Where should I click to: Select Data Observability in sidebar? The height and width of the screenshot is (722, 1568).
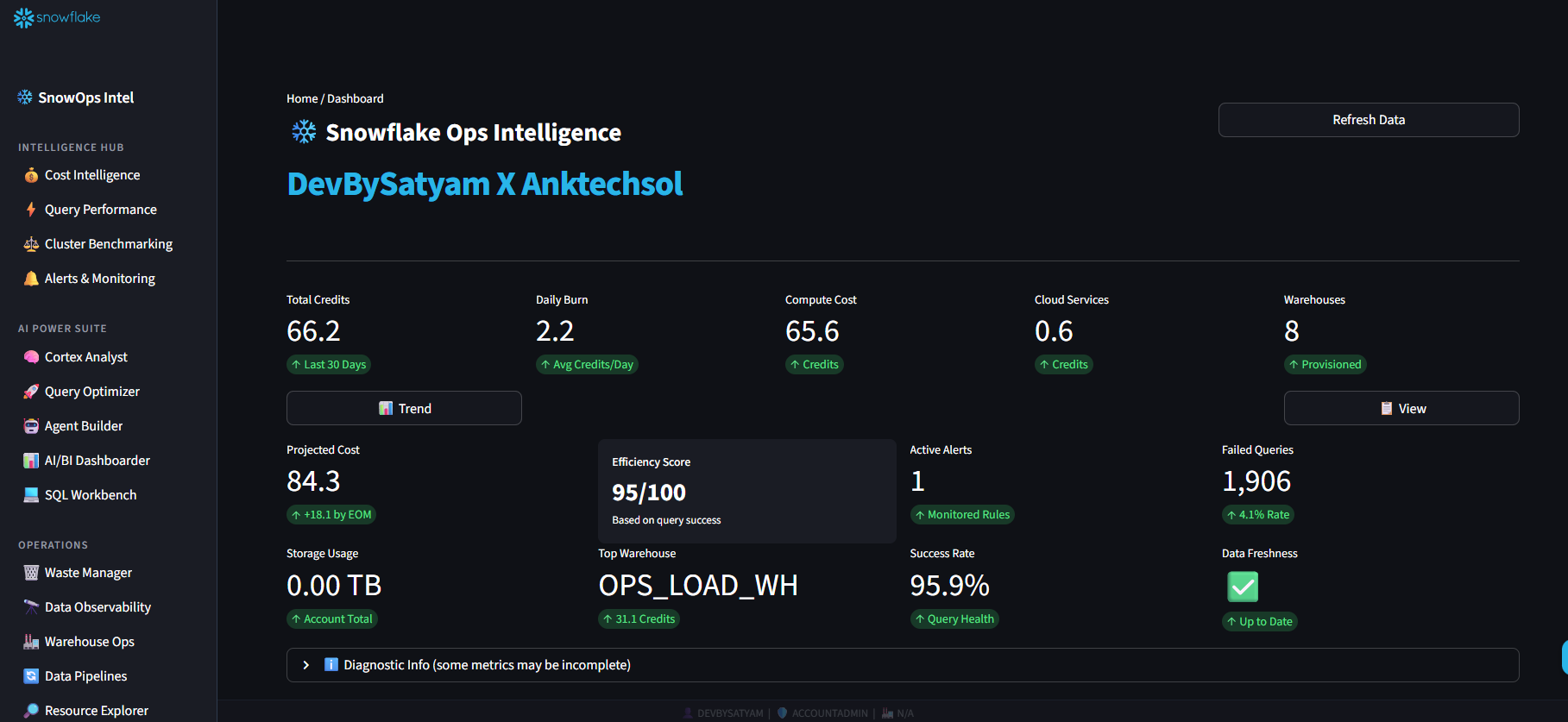(98, 607)
